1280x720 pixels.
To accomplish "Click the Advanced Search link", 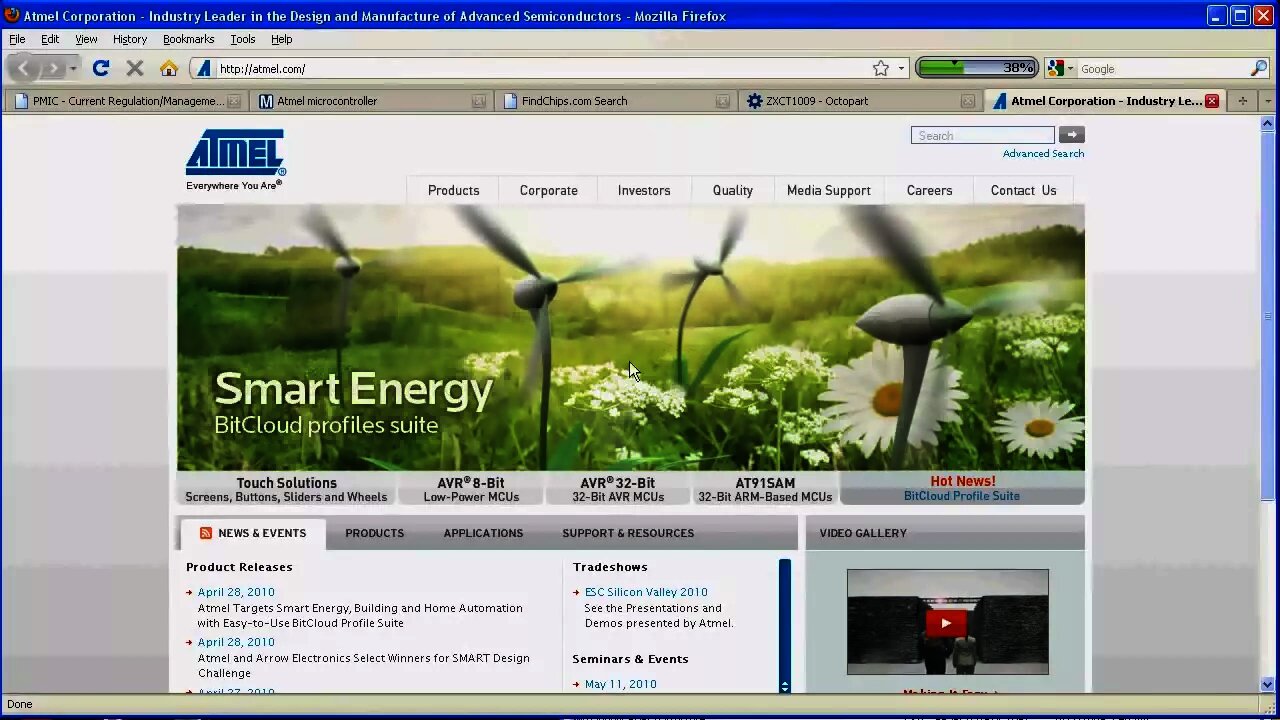I will [1043, 153].
